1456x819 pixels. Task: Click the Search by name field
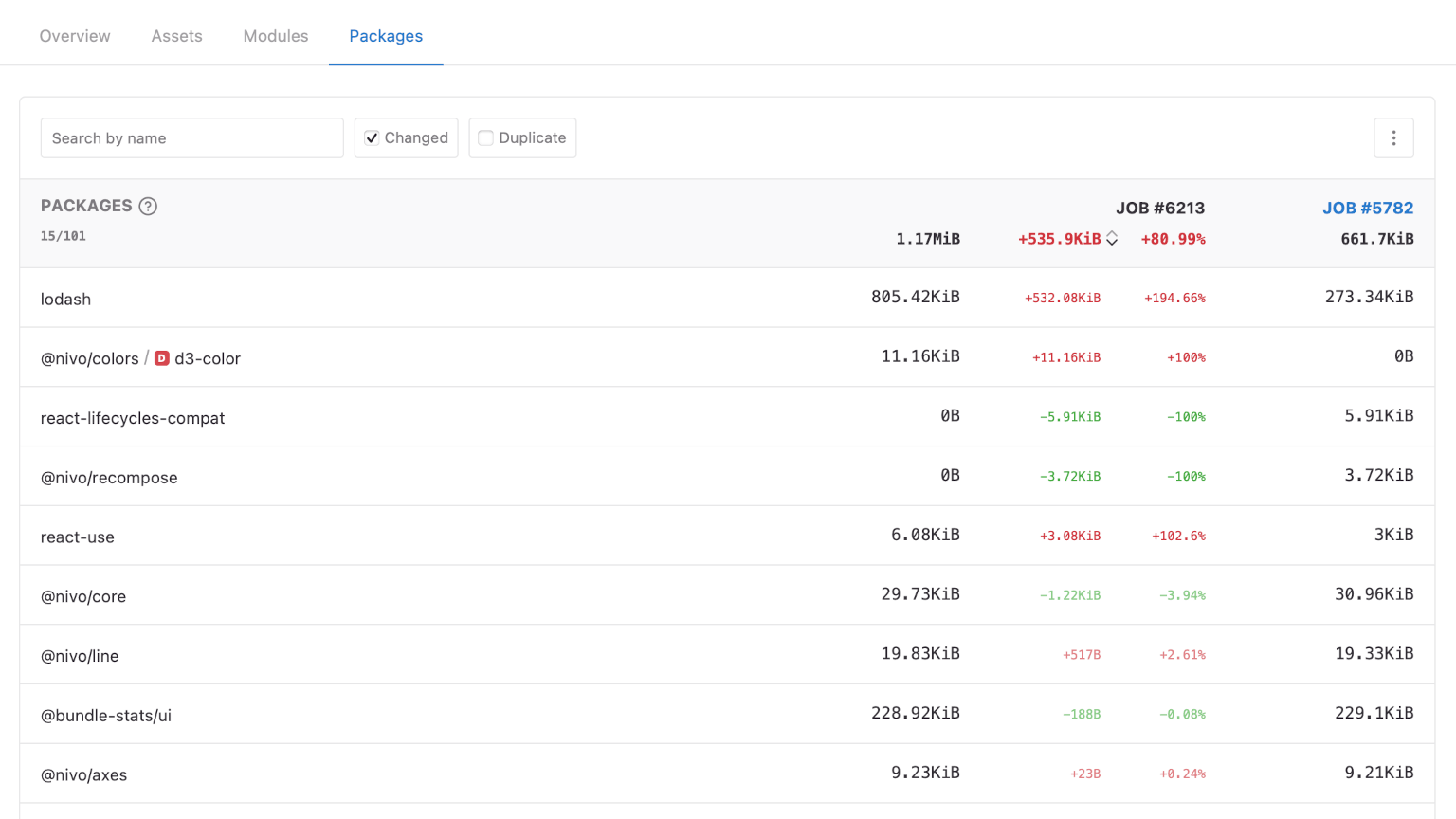[x=192, y=137]
